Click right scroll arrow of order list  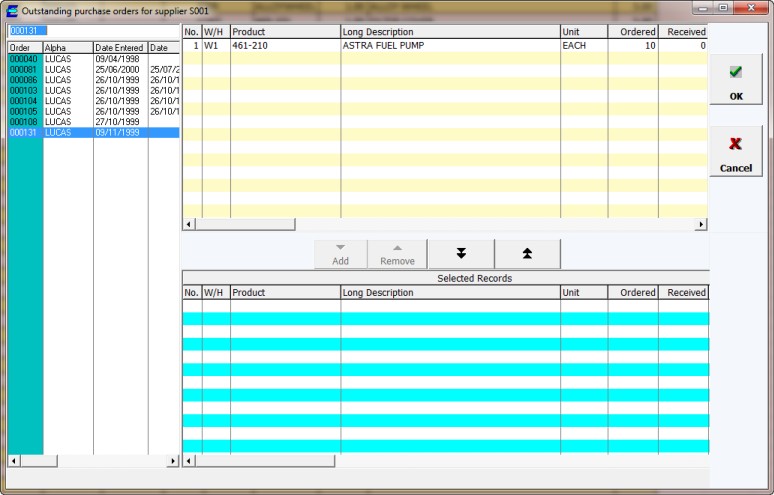(x=173, y=461)
